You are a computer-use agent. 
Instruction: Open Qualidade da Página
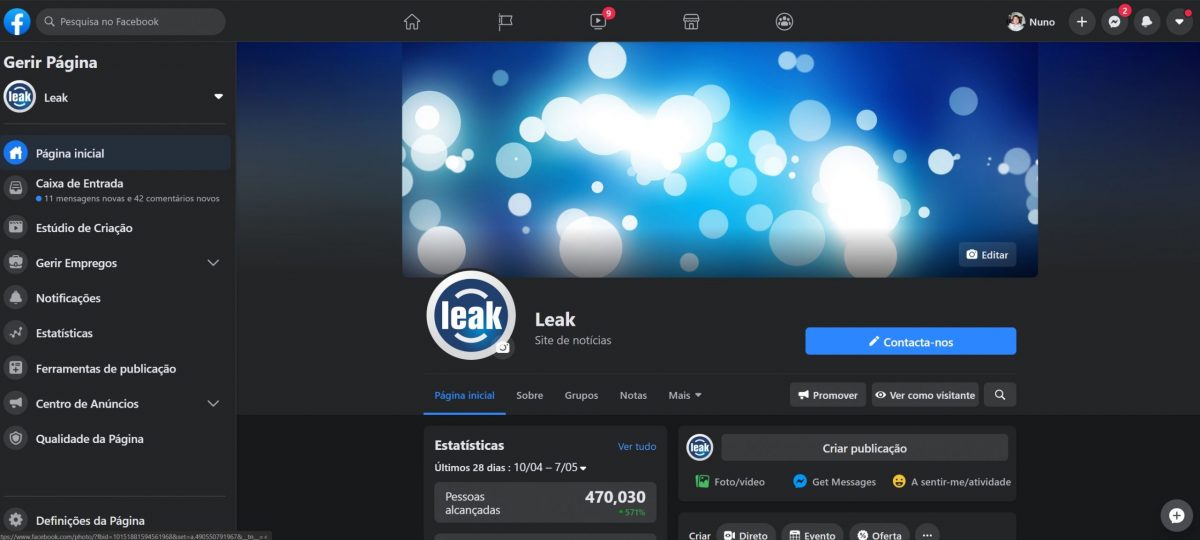click(x=116, y=439)
